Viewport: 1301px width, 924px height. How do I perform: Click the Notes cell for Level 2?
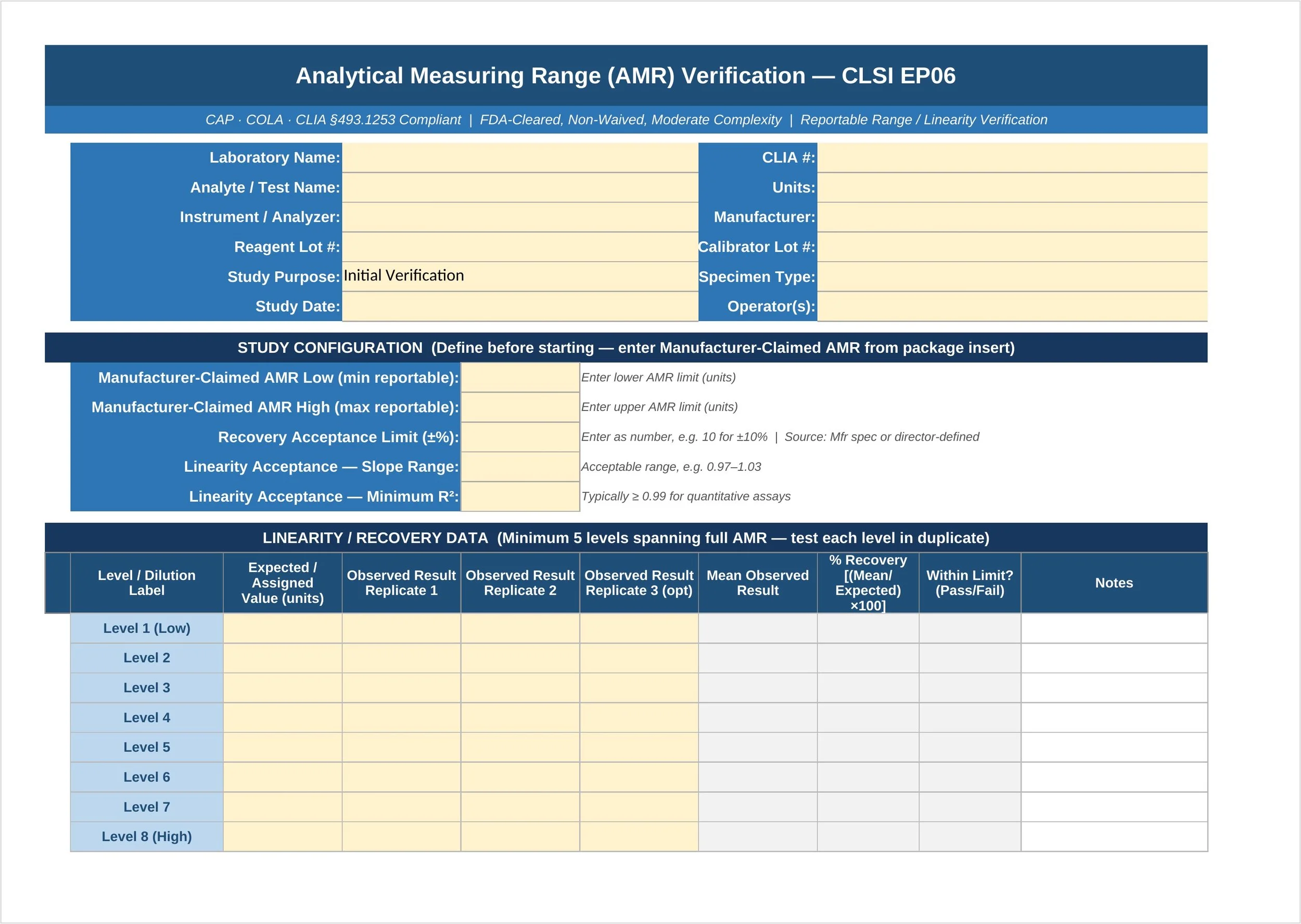[x=1114, y=658]
